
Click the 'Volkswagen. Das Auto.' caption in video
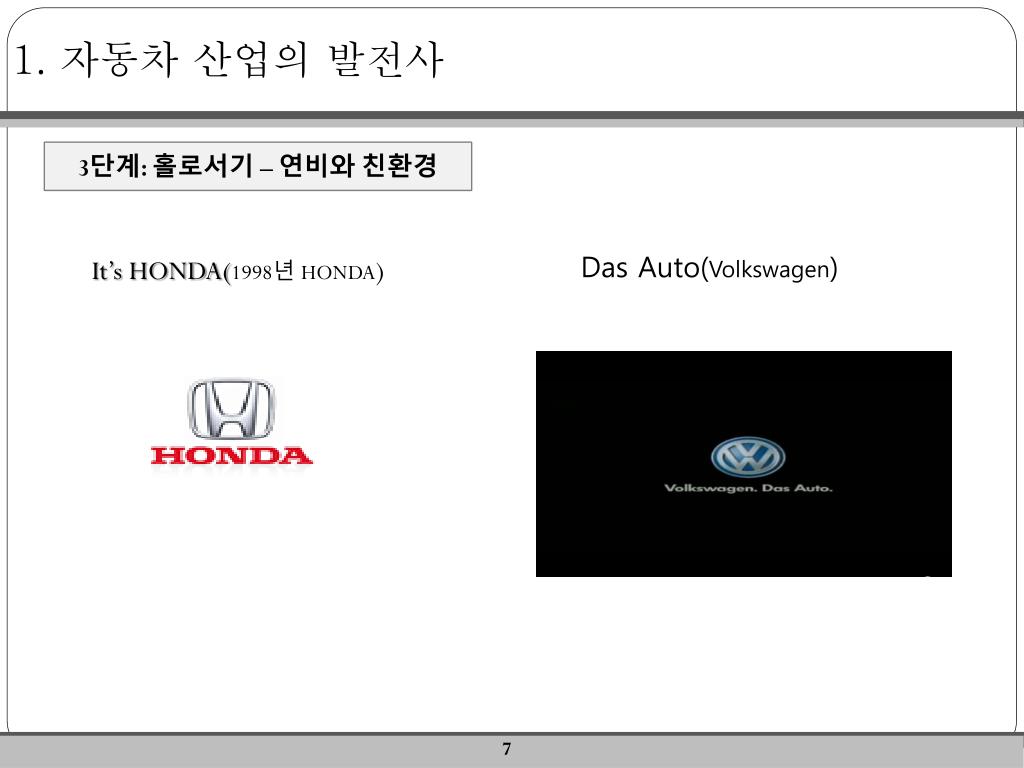[748, 488]
